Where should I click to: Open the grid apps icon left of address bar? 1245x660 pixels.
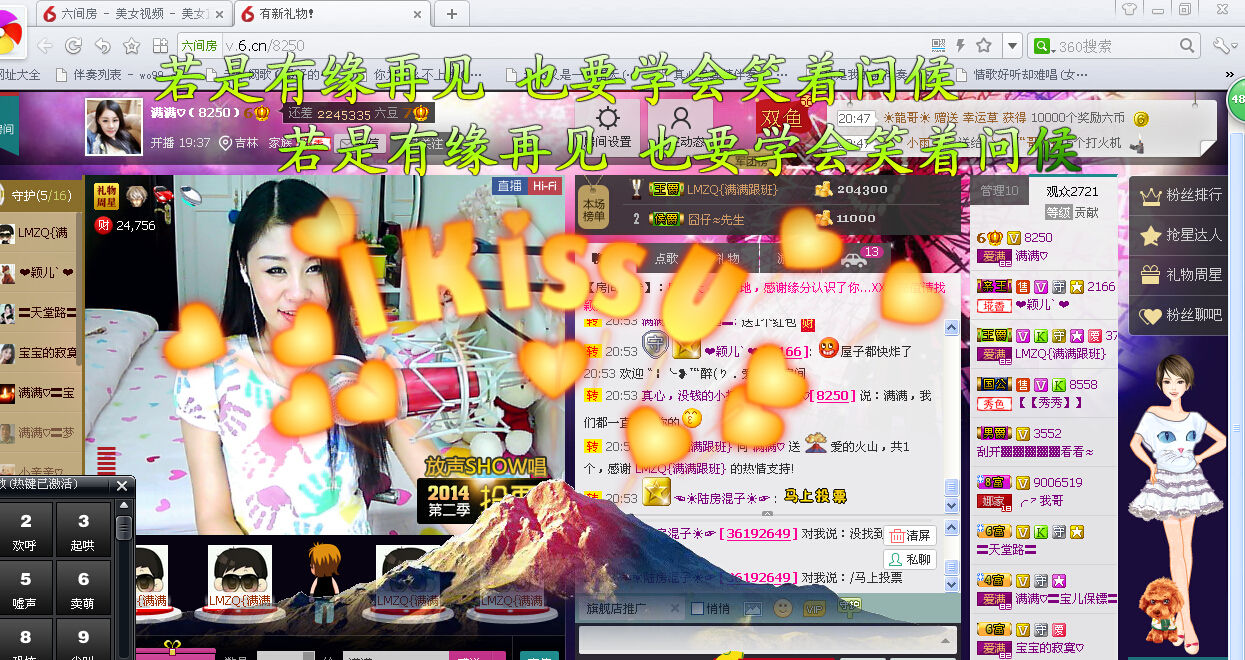click(x=160, y=46)
